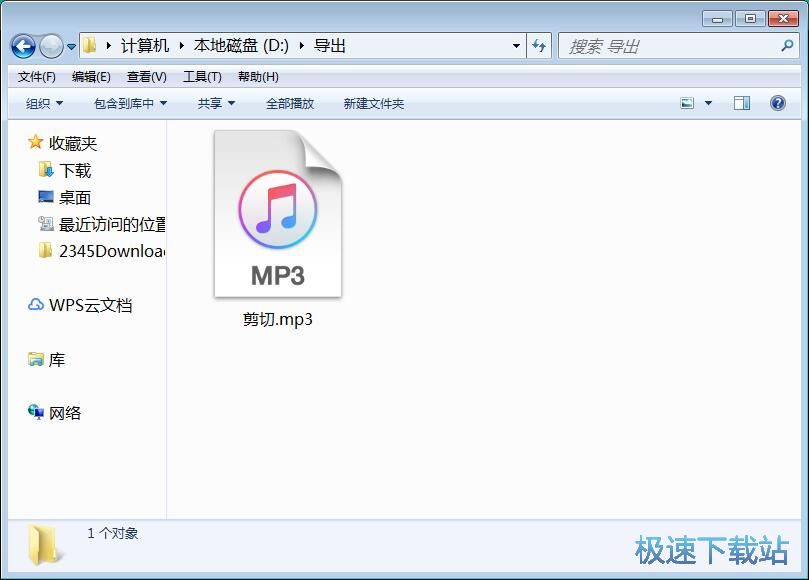This screenshot has width=809, height=580.
Task: Click the 剪切.mp3 file name
Action: (x=278, y=319)
